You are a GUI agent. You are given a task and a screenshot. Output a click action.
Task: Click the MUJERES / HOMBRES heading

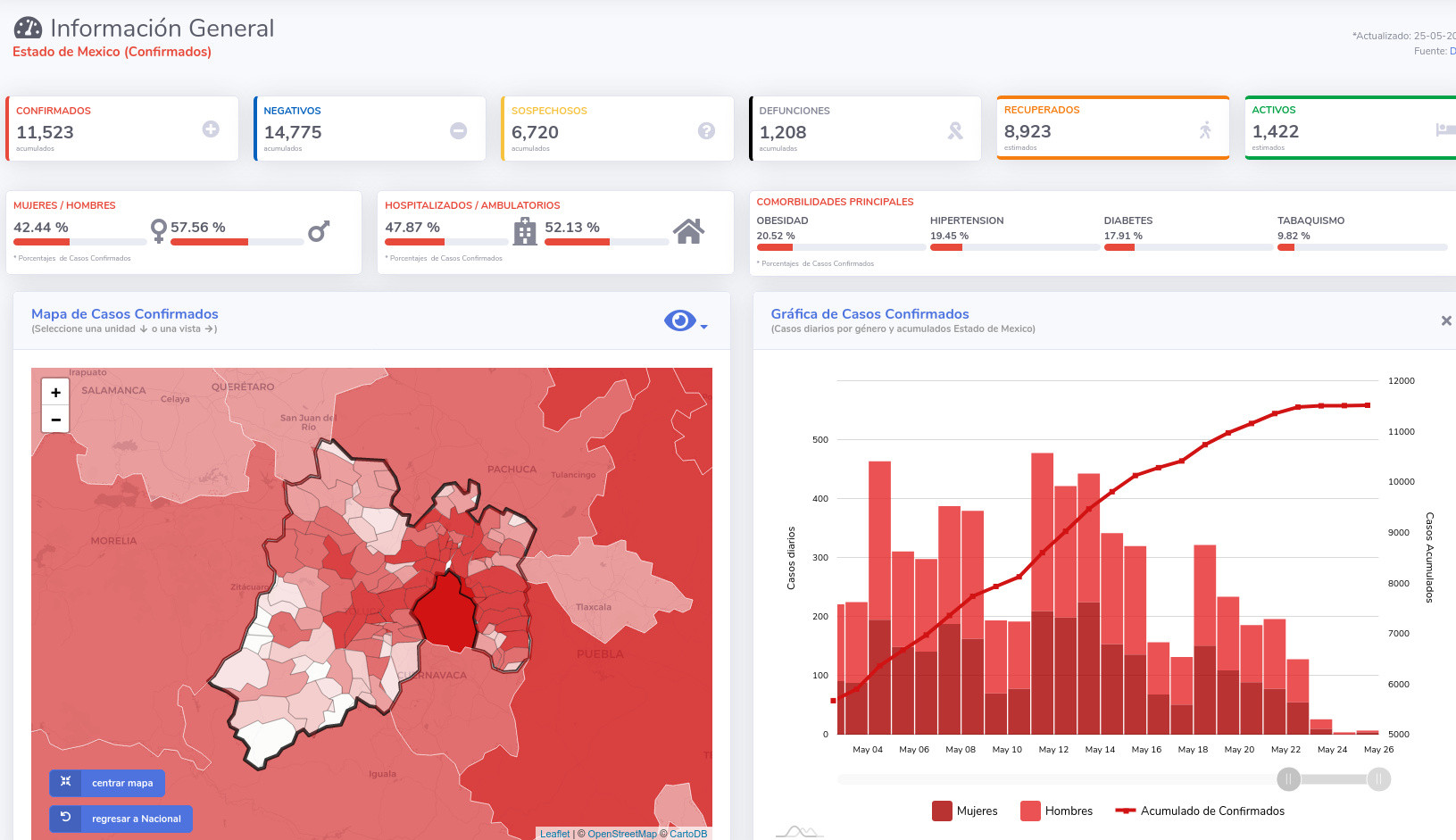pyautogui.click(x=64, y=205)
